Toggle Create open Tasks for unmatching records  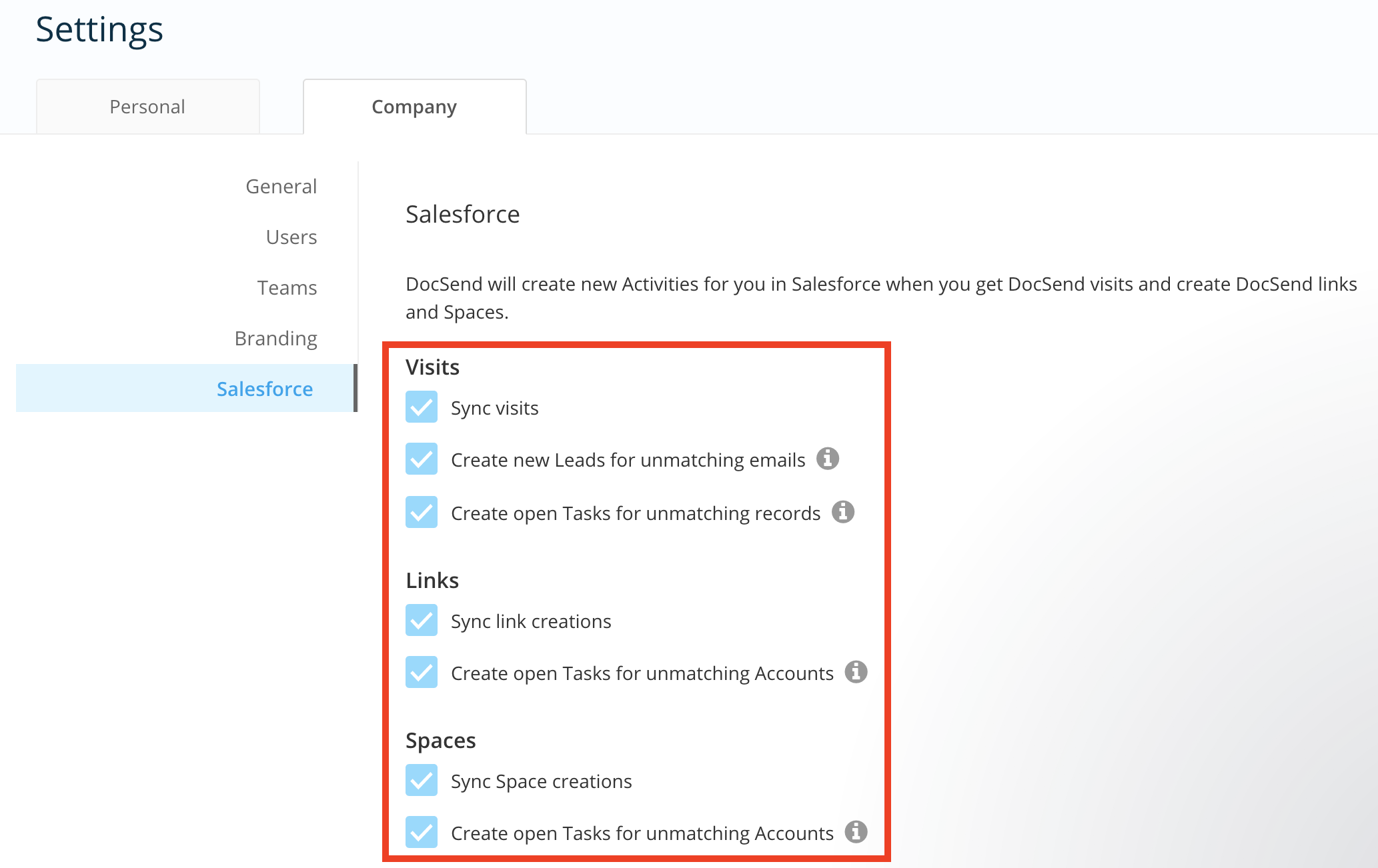tap(422, 512)
